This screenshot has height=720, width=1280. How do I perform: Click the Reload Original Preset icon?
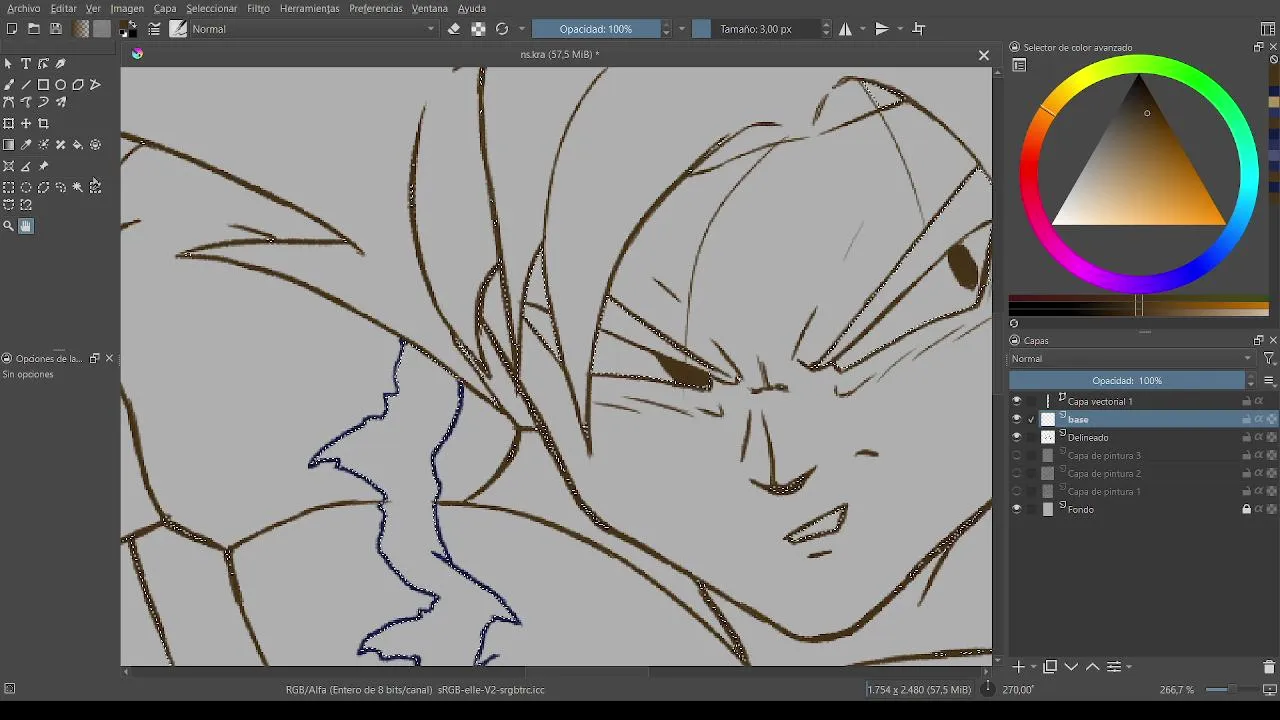502,29
